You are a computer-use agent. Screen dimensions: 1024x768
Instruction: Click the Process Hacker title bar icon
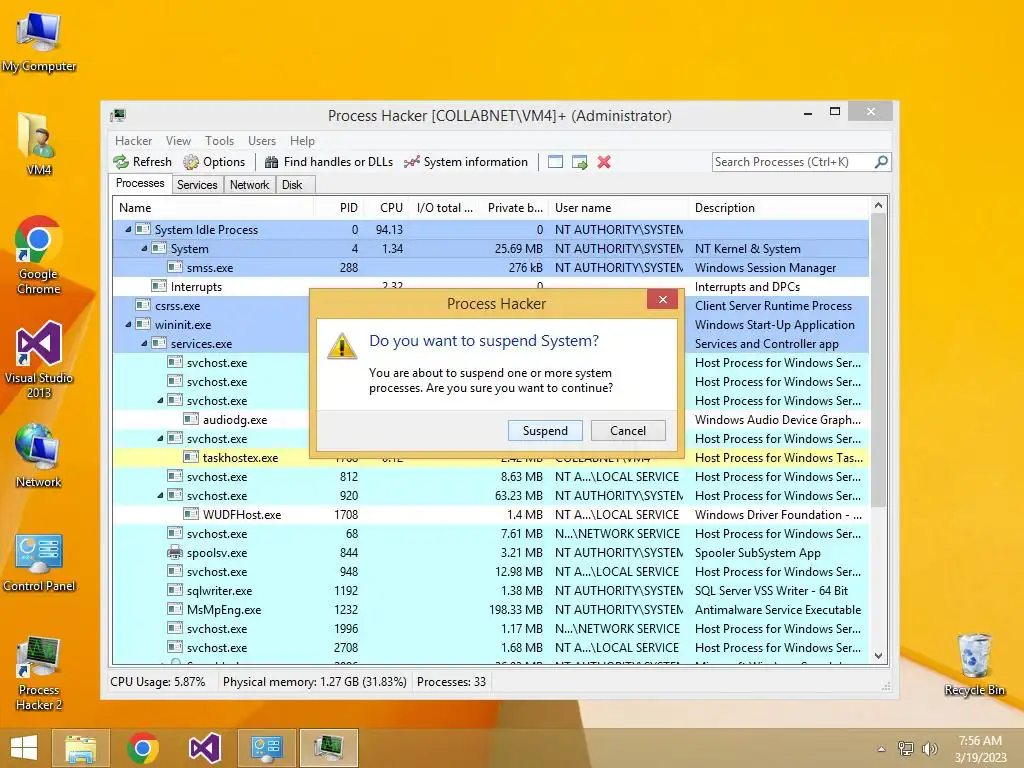pyautogui.click(x=118, y=116)
